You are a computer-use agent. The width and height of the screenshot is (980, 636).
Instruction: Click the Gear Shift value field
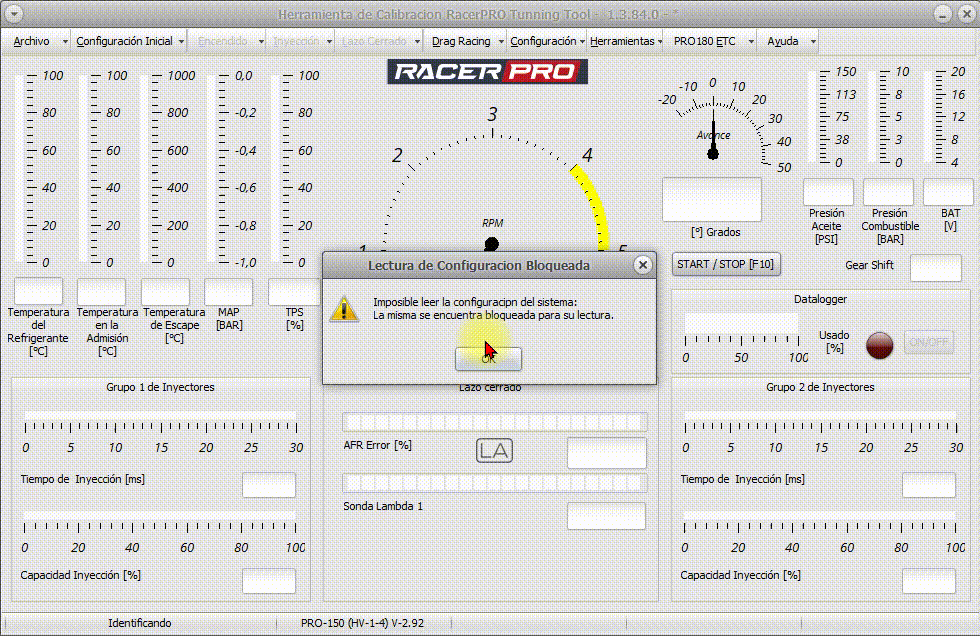(x=935, y=268)
